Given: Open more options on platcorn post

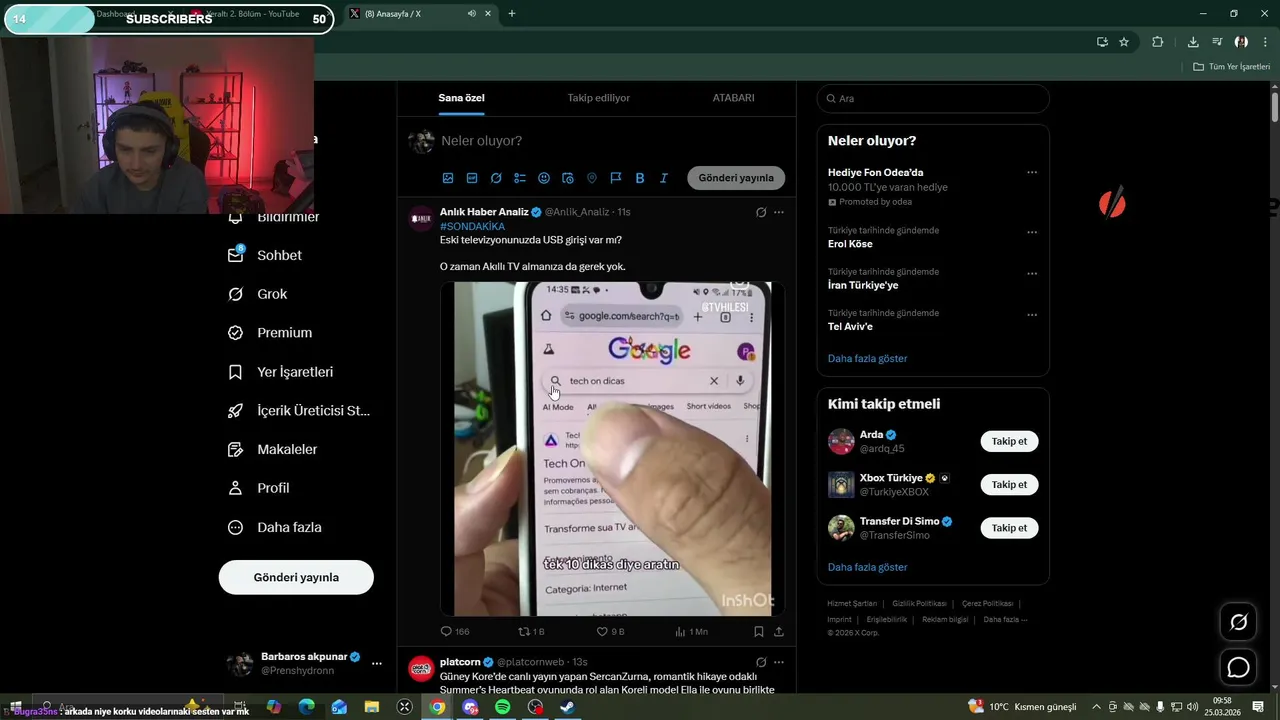Looking at the screenshot, I should [779, 662].
